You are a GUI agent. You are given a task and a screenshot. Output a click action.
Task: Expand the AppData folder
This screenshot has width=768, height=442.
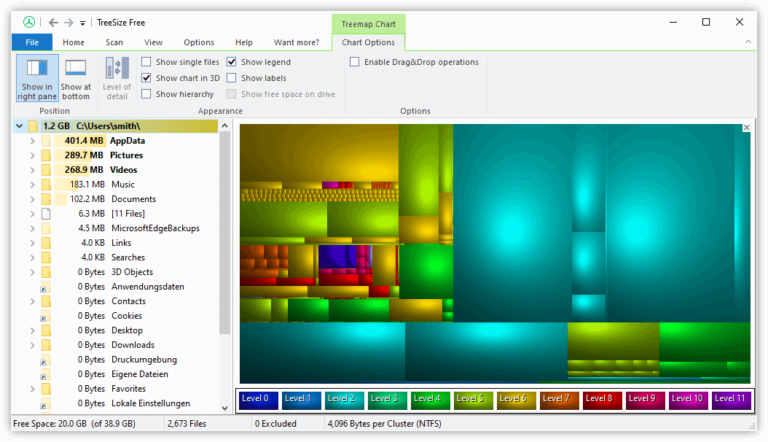(32, 141)
